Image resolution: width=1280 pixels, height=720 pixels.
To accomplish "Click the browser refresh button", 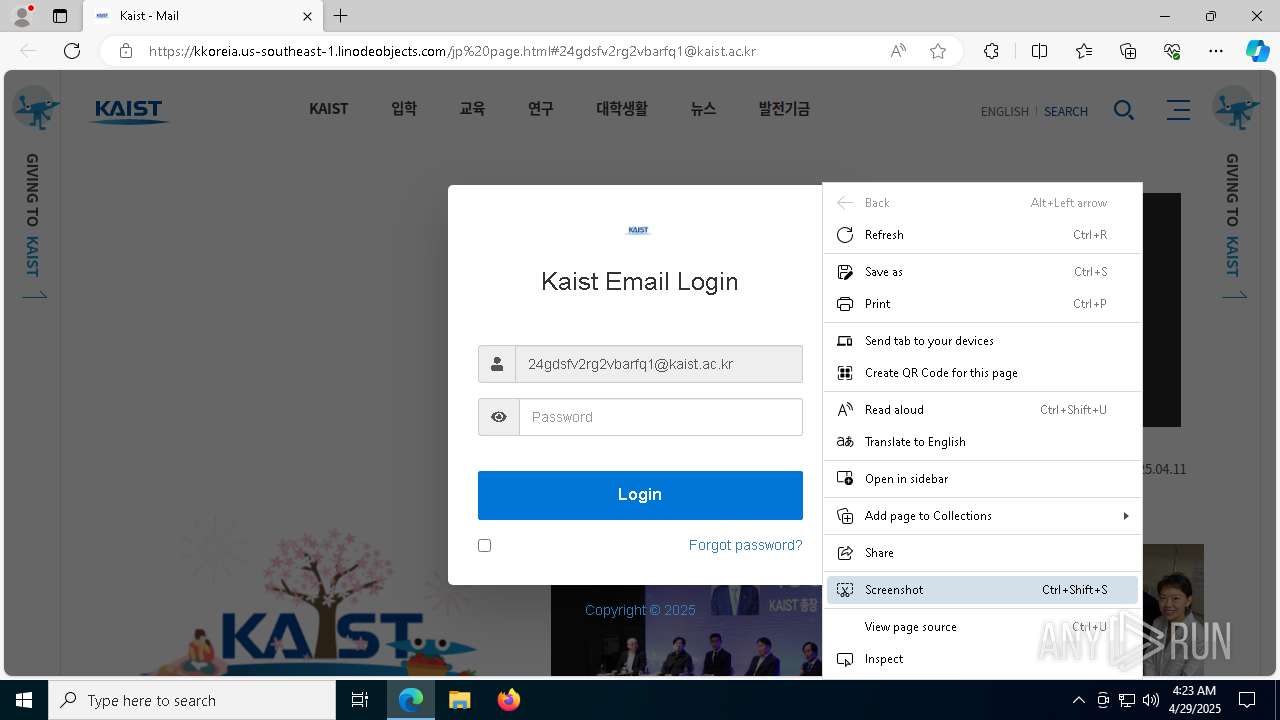I will click(x=72, y=51).
